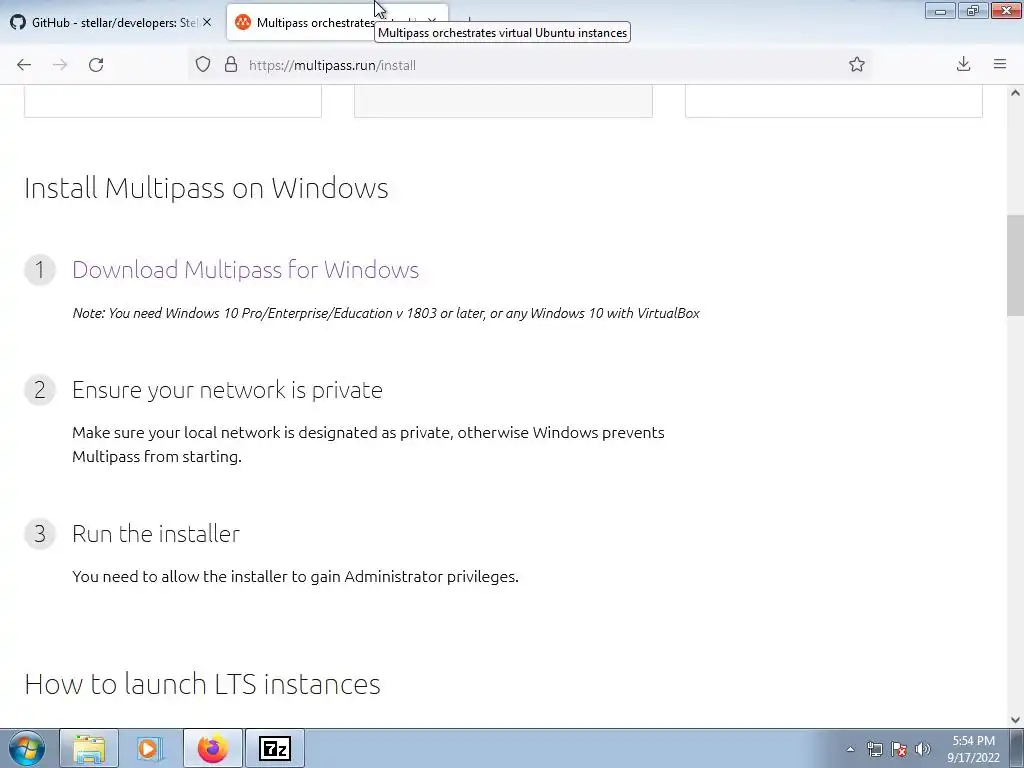1024x768 pixels.
Task: Switch to the GitHub stellar/developers tab
Action: 112,22
